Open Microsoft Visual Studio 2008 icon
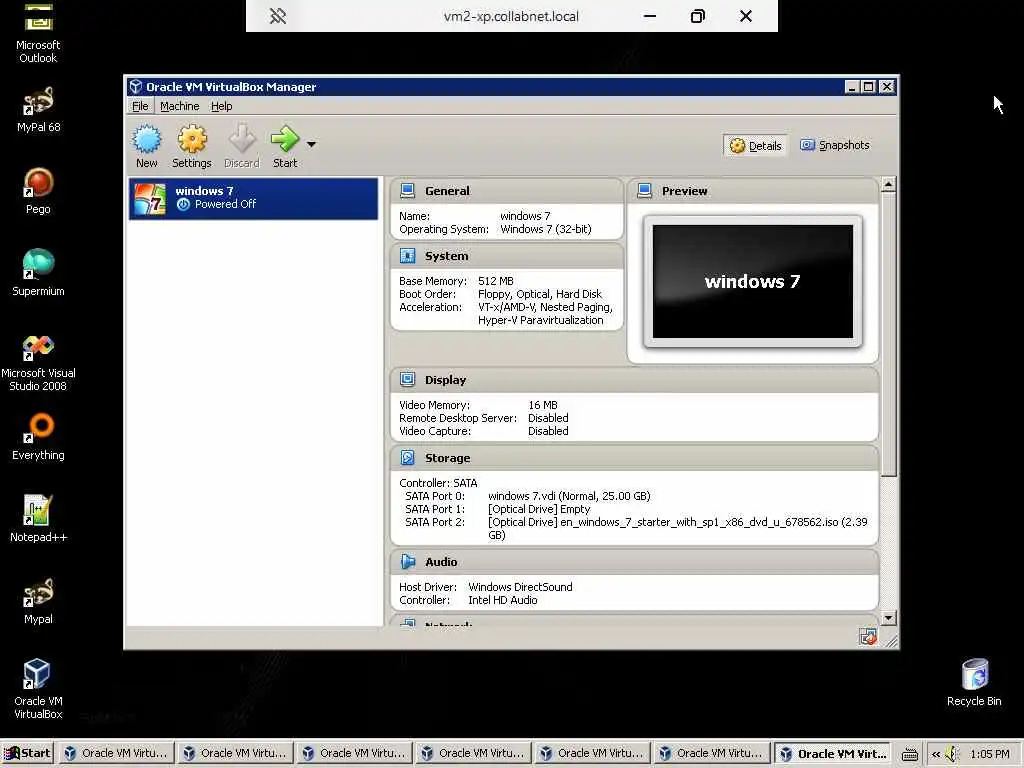 click(x=38, y=362)
